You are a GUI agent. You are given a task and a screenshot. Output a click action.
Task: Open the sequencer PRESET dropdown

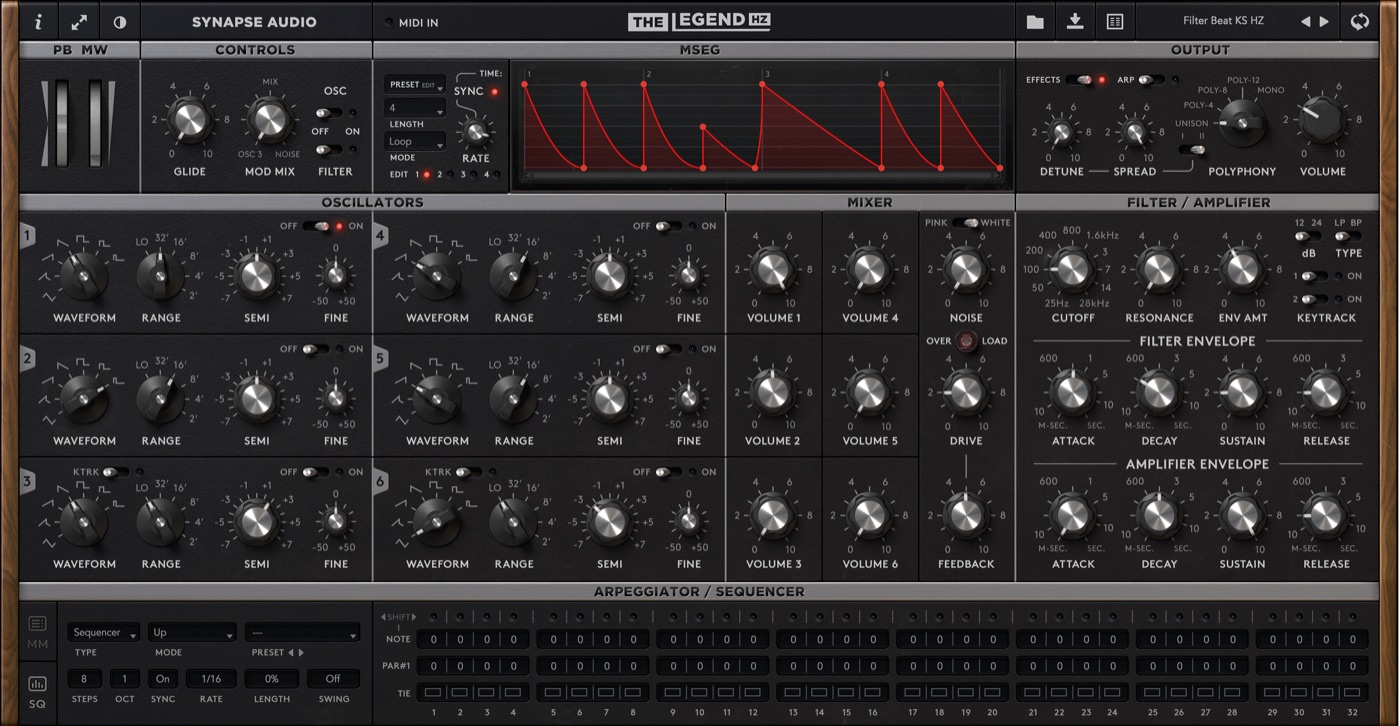[302, 633]
